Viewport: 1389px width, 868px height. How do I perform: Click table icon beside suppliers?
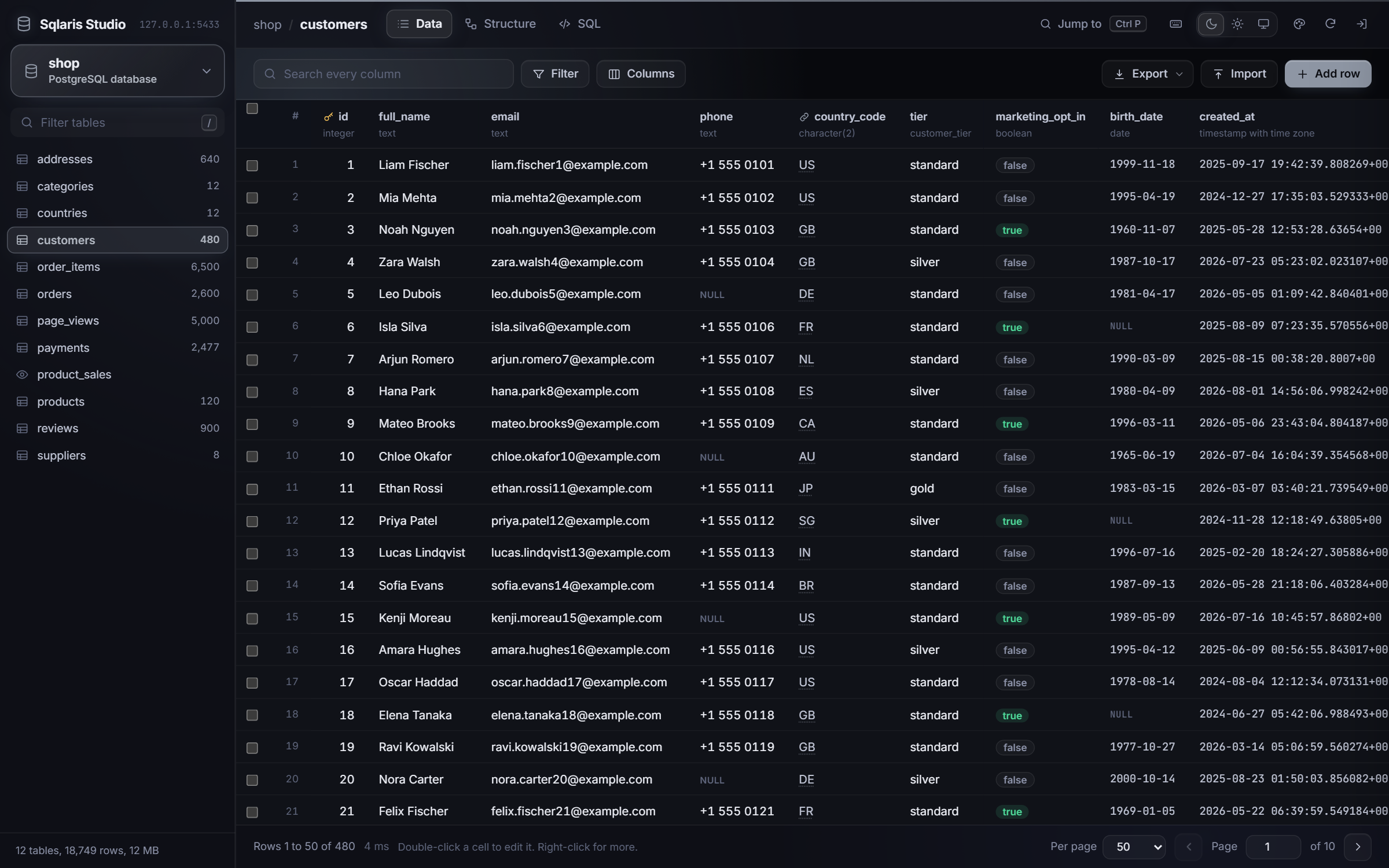(23, 455)
